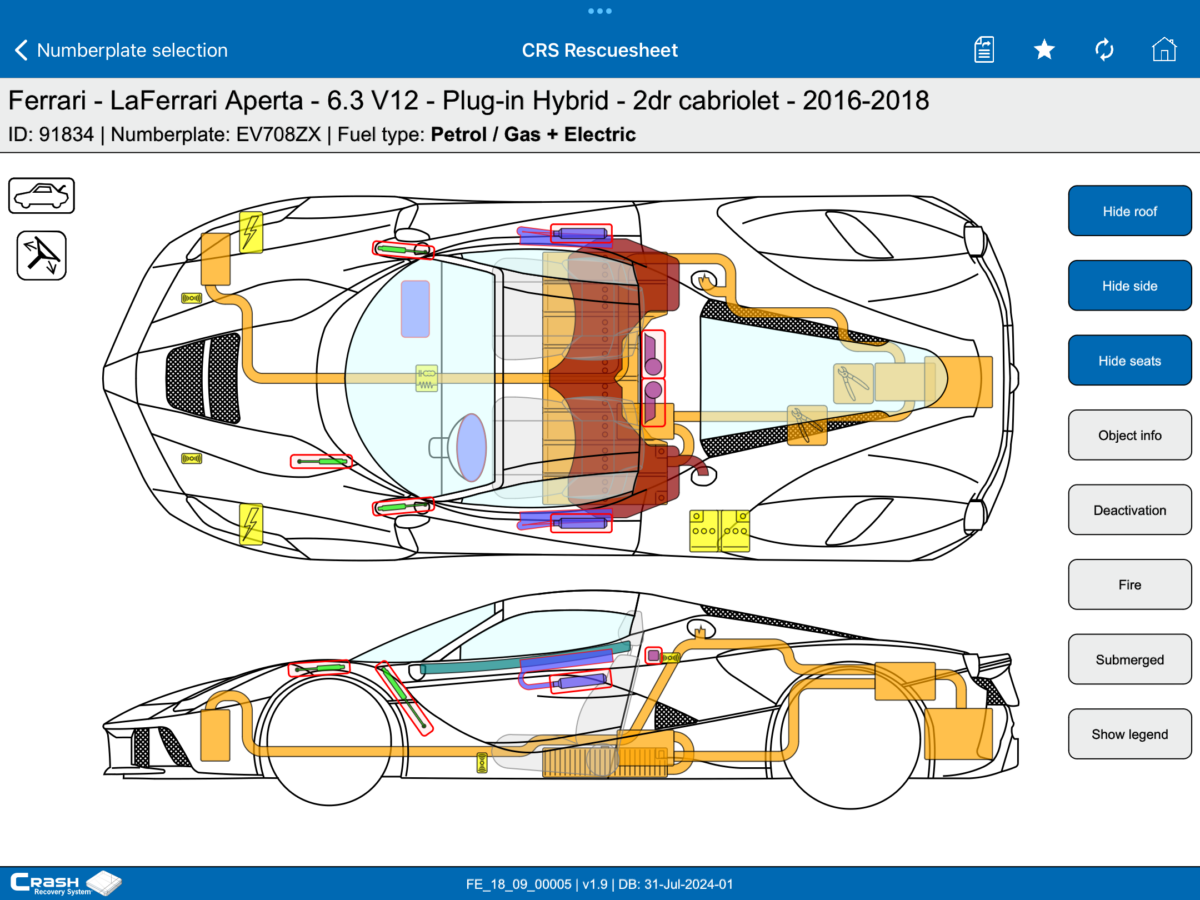Viewport: 1200px width, 900px height.
Task: Click the orientation arrows icon
Action: (42, 255)
